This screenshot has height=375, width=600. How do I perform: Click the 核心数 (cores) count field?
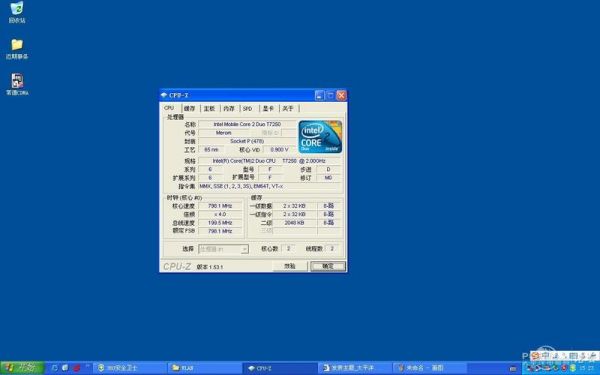coord(289,249)
